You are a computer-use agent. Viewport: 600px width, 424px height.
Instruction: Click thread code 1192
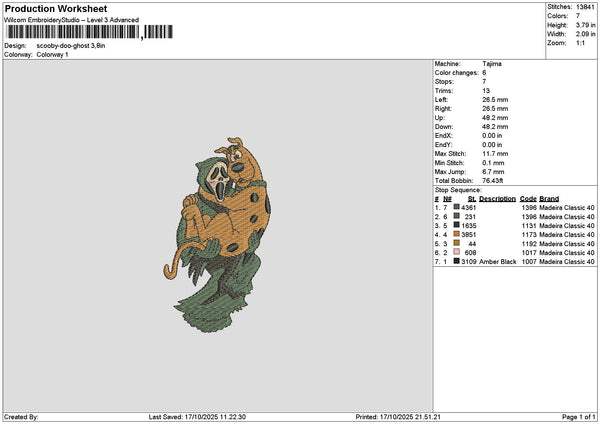(x=529, y=244)
